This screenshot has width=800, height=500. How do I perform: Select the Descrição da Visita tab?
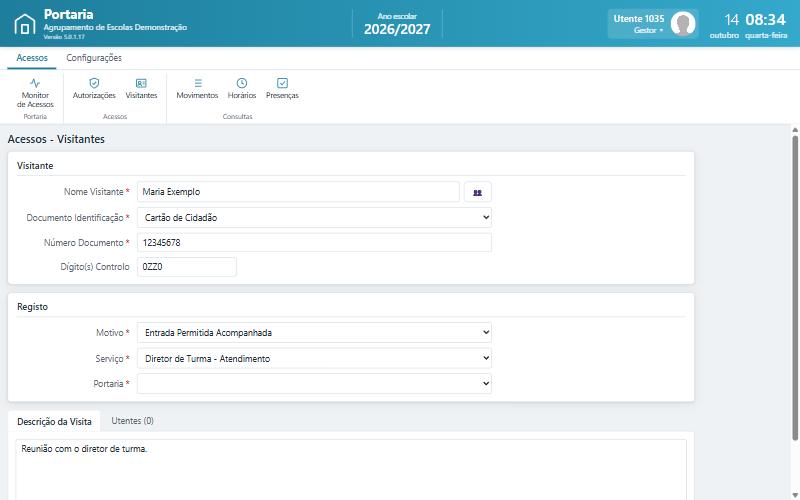[x=54, y=421]
